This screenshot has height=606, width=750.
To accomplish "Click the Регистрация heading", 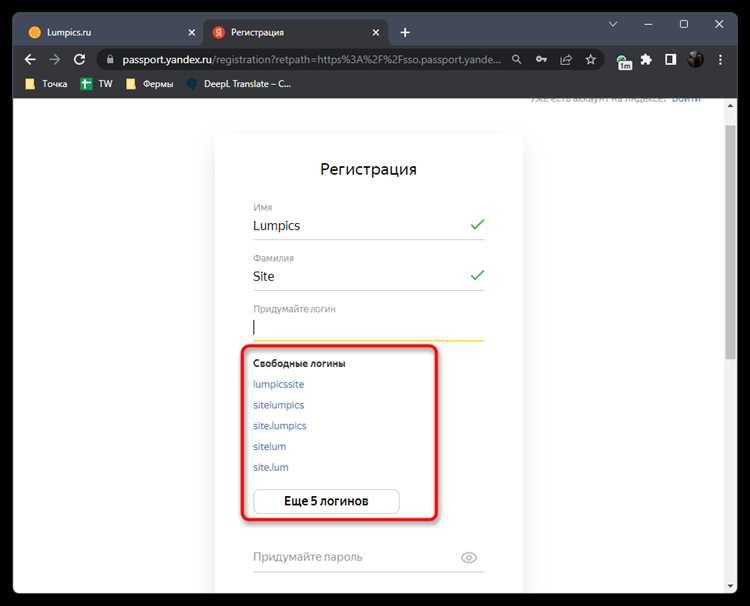I will coord(368,169).
